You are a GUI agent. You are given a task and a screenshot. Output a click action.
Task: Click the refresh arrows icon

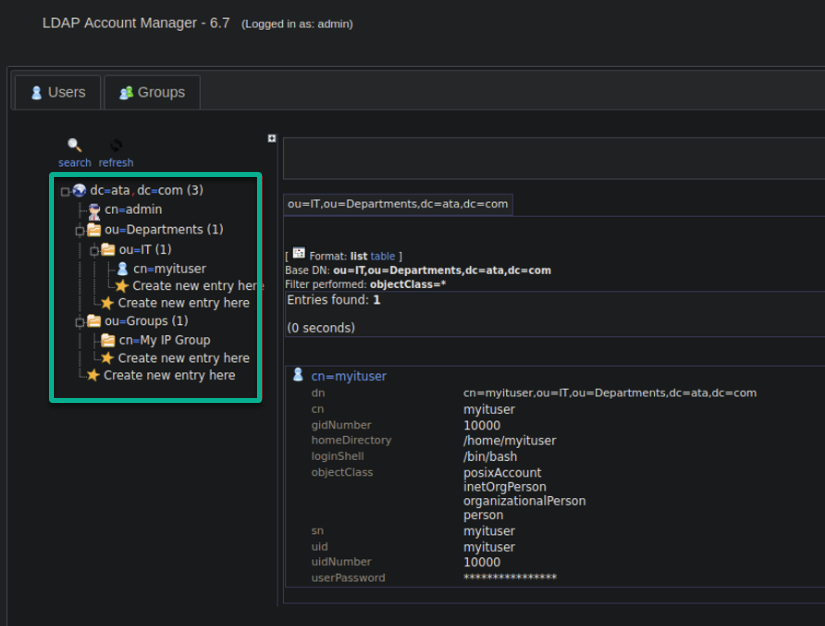[116, 145]
